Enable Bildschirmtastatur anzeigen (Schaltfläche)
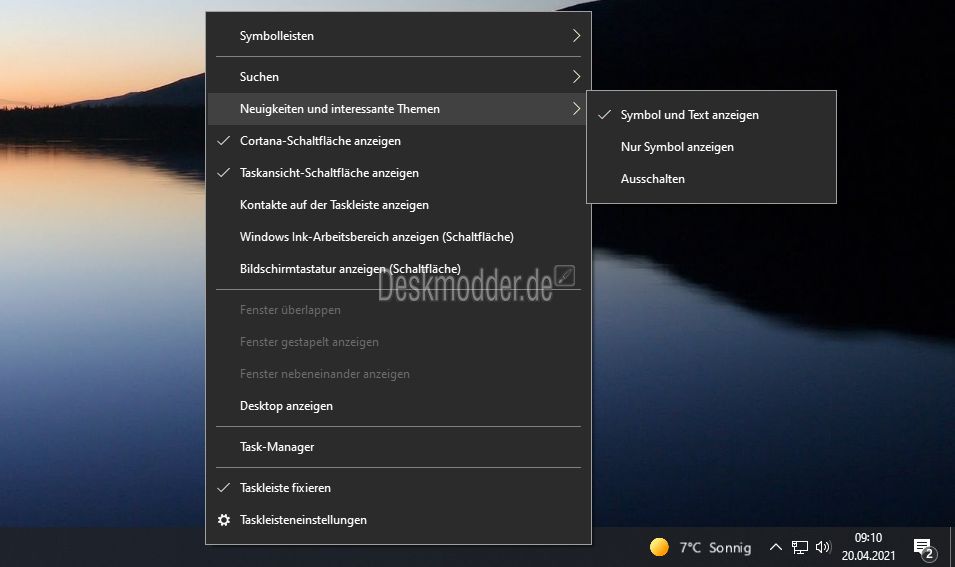The height and width of the screenshot is (567, 955). coord(398,269)
